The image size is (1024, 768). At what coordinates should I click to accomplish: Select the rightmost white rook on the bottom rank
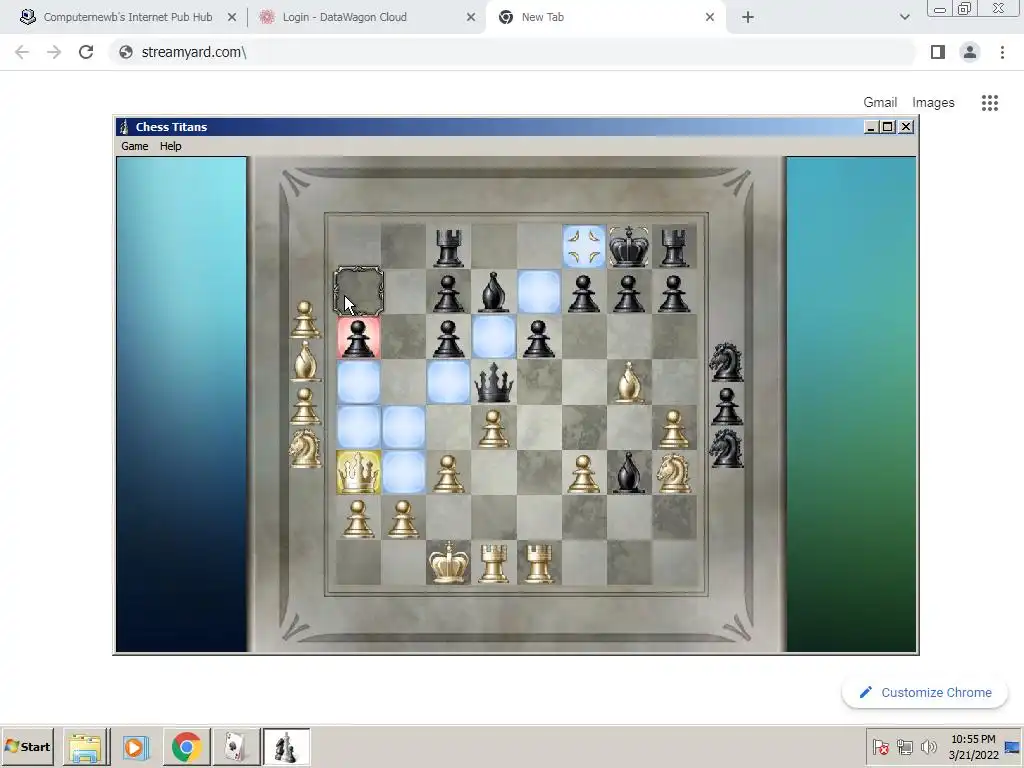[539, 563]
